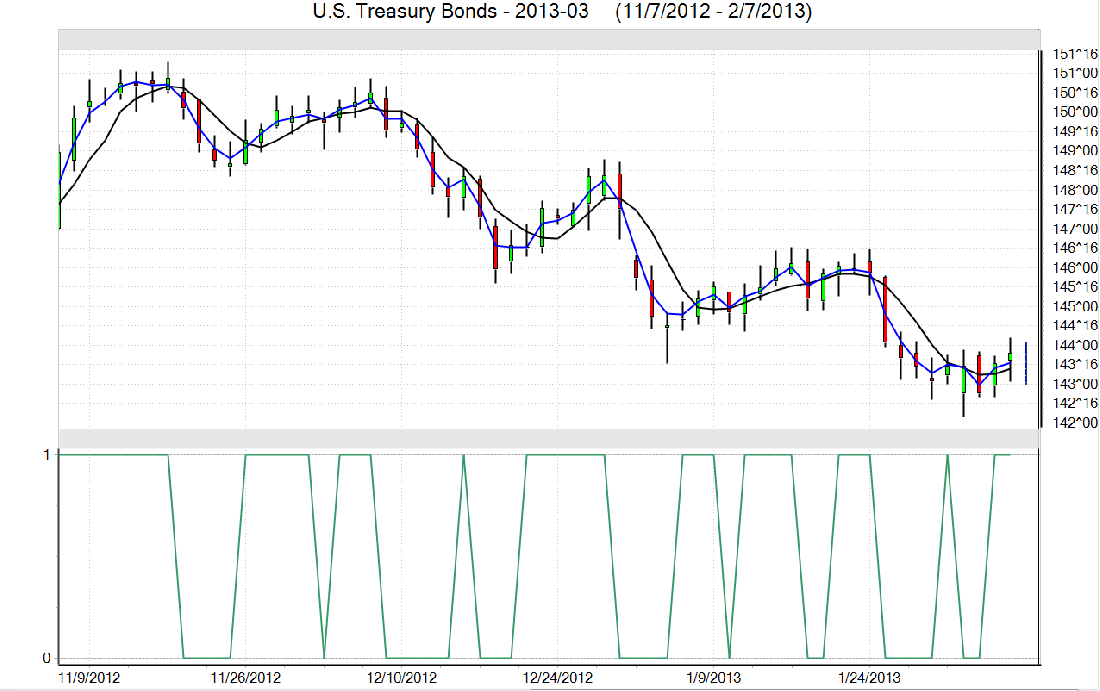Select the 12/24/2012 date on the time axis
The height and width of the screenshot is (691, 1100).
(x=557, y=678)
